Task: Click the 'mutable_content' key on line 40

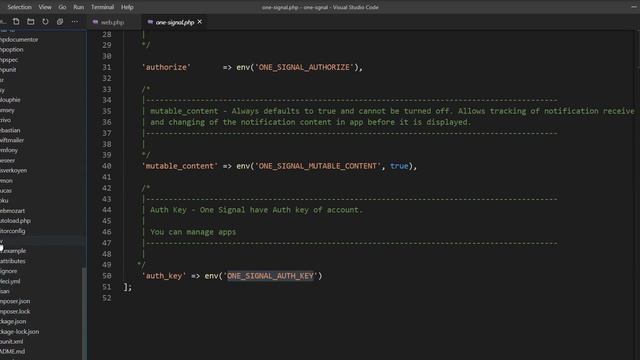Action: (180, 166)
